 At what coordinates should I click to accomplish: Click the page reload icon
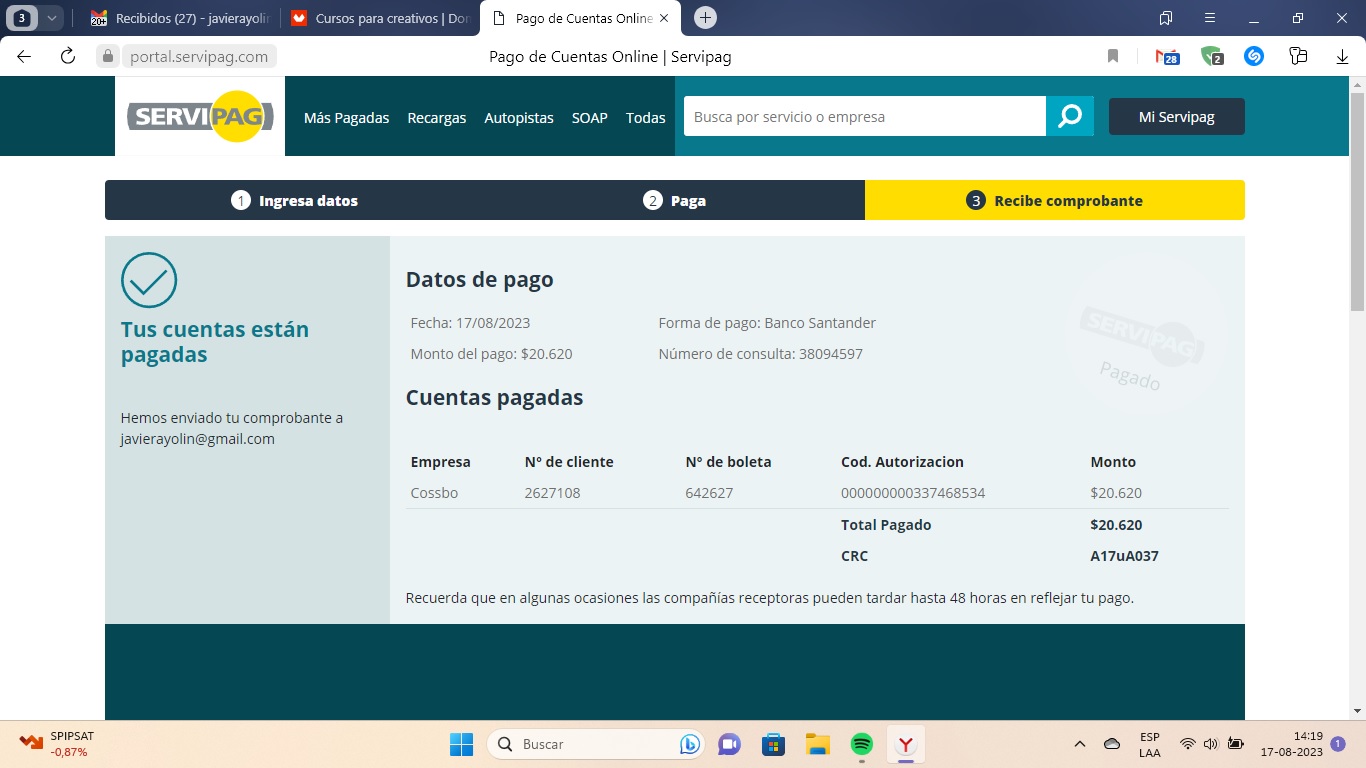pyautogui.click(x=67, y=56)
